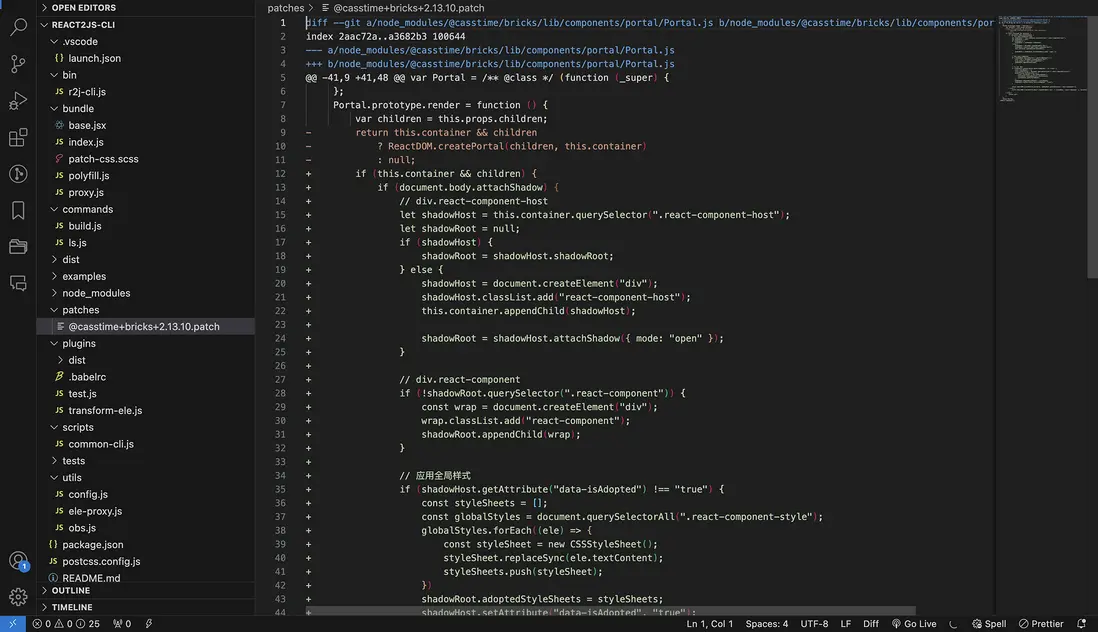Screen dimensions: 1098x632
Task: Open config.js file
Action: click(x=146, y=495)
